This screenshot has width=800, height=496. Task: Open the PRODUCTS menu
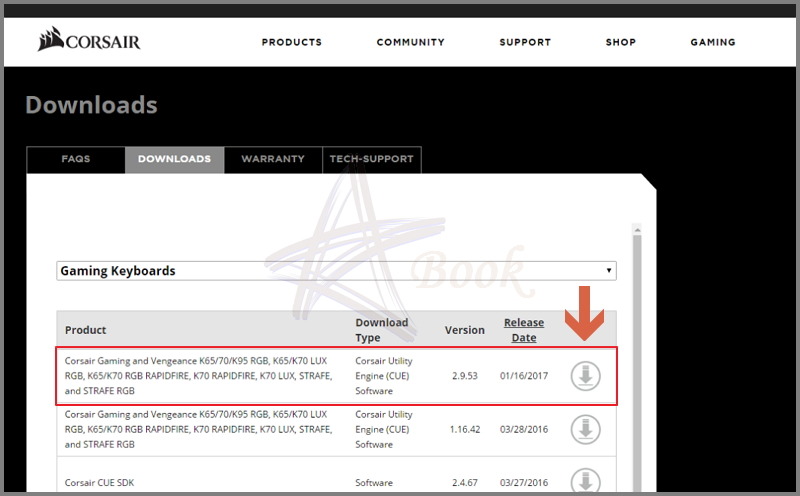(292, 42)
